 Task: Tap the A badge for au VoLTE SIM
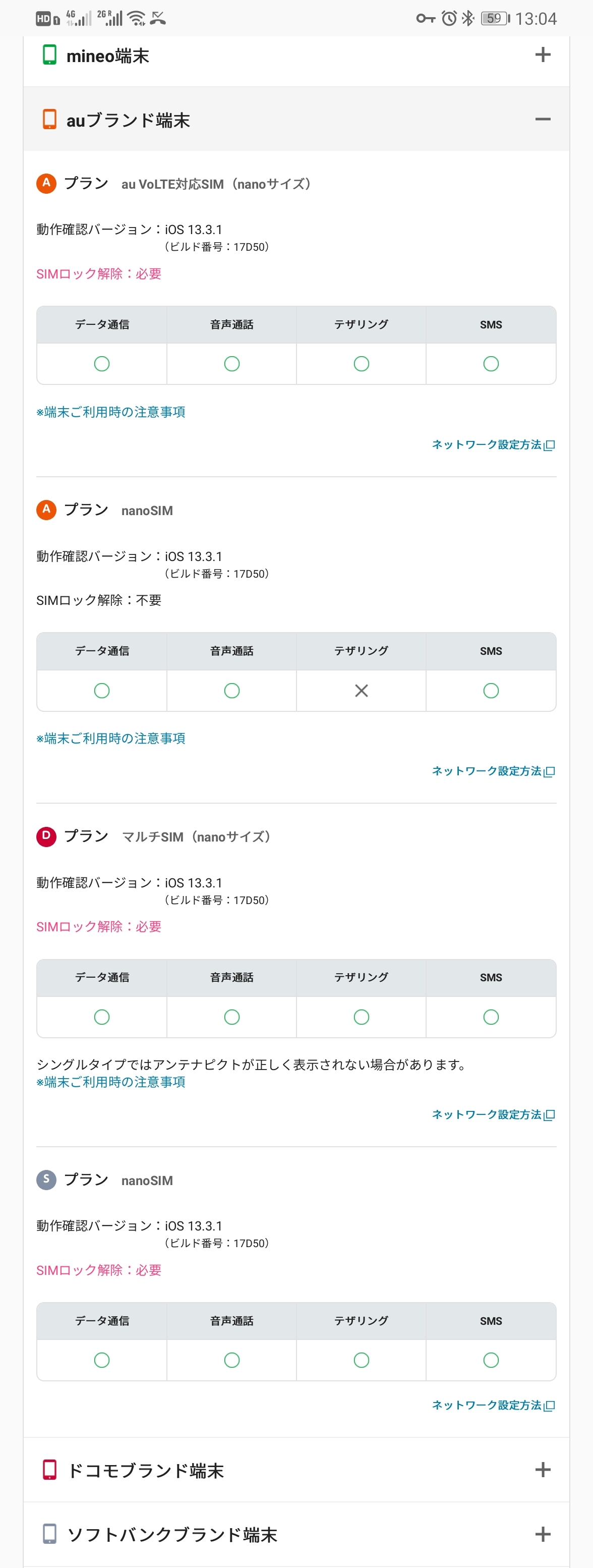(x=46, y=183)
